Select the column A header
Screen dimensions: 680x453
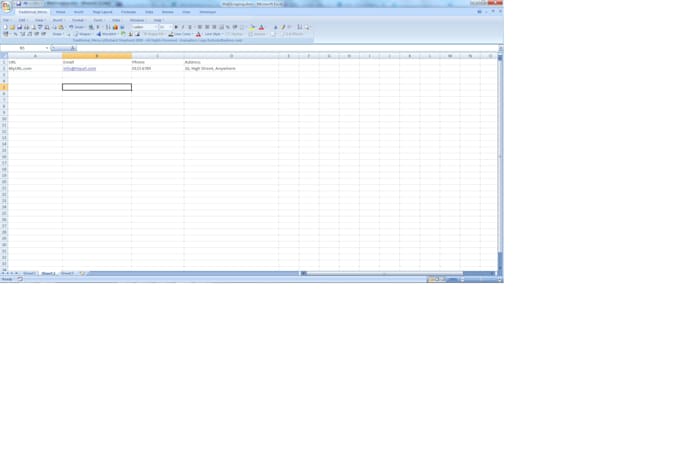[x=35, y=56]
